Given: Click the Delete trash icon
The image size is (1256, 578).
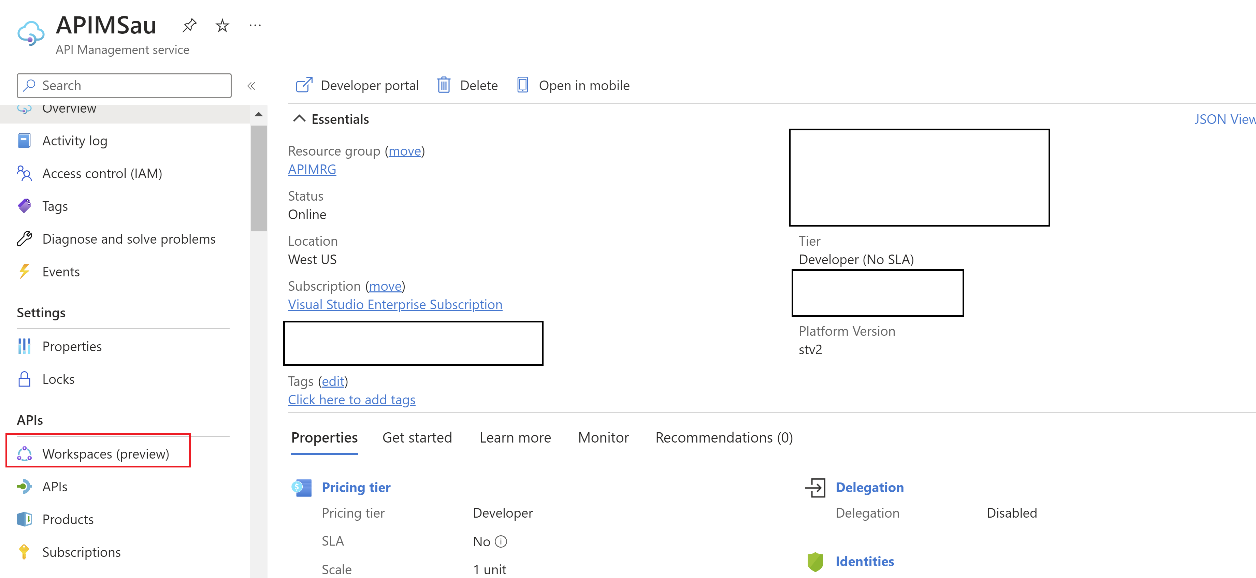Looking at the screenshot, I should click(444, 85).
